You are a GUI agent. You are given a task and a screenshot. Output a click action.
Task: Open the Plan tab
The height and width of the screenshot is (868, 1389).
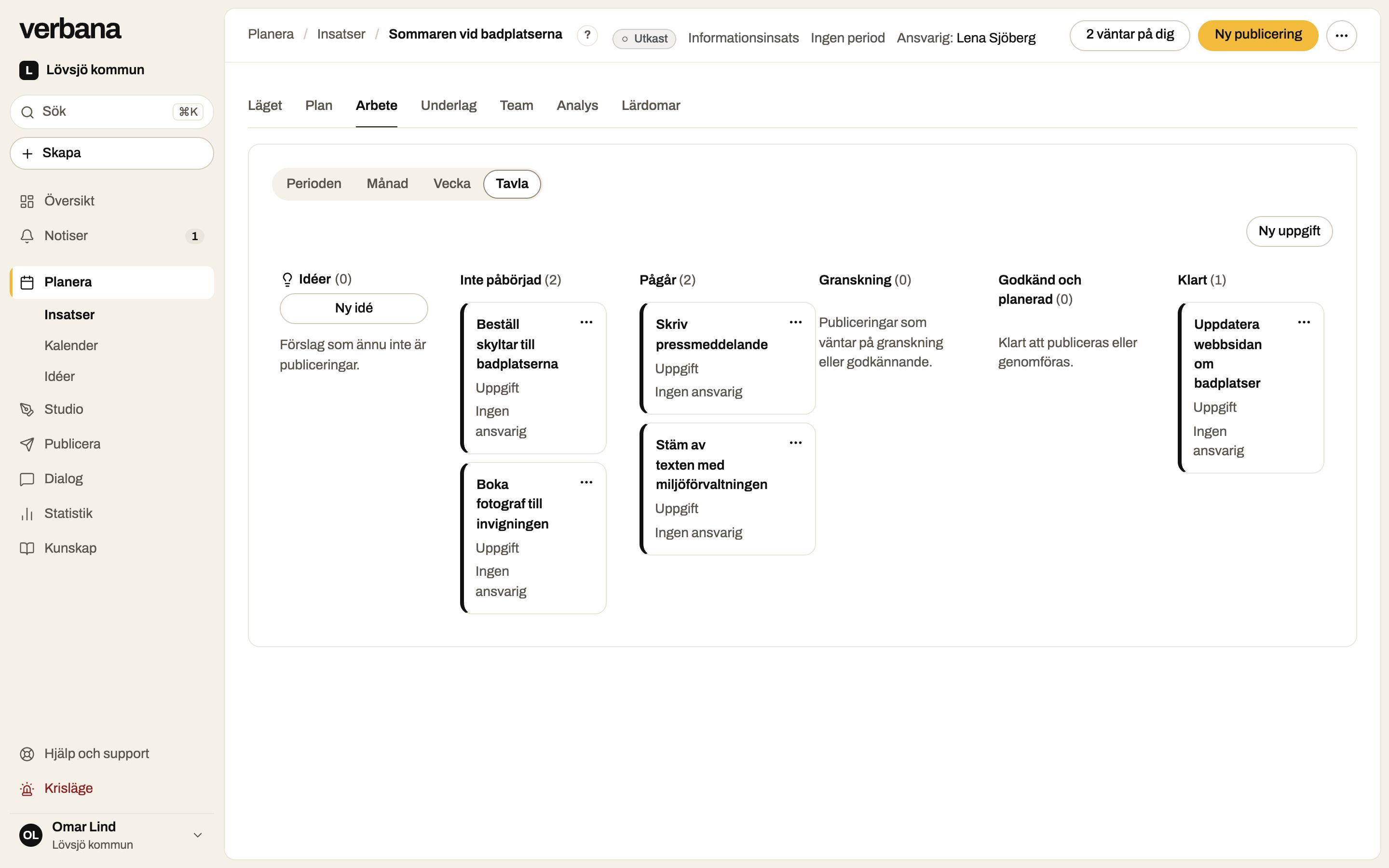coord(318,106)
